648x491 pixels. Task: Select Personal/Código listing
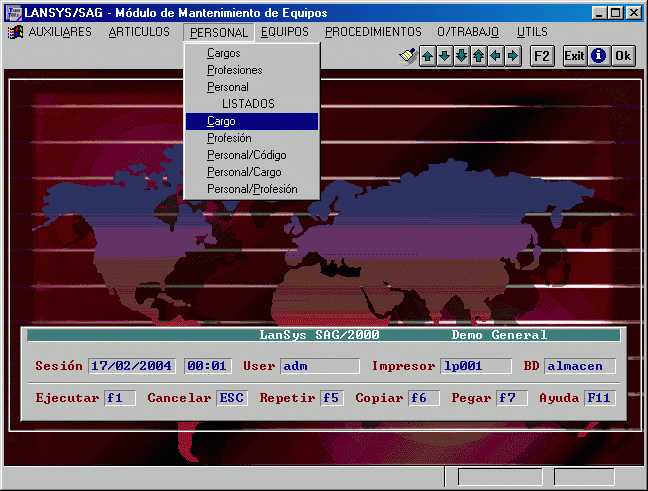(x=252, y=155)
